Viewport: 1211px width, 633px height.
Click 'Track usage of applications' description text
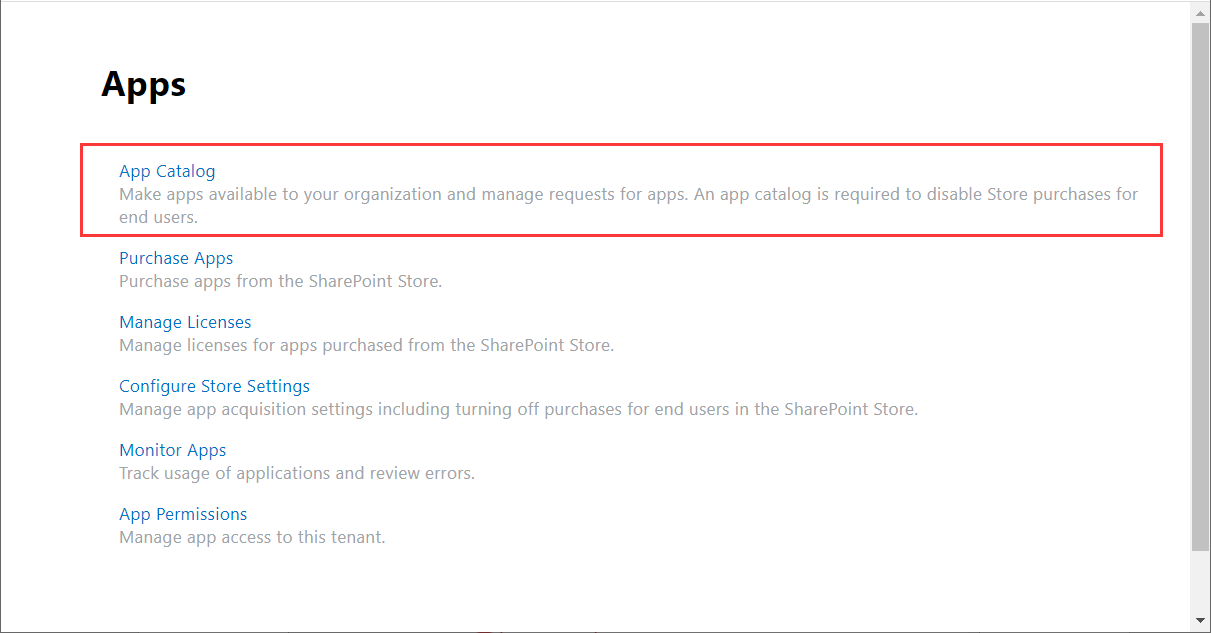(296, 473)
